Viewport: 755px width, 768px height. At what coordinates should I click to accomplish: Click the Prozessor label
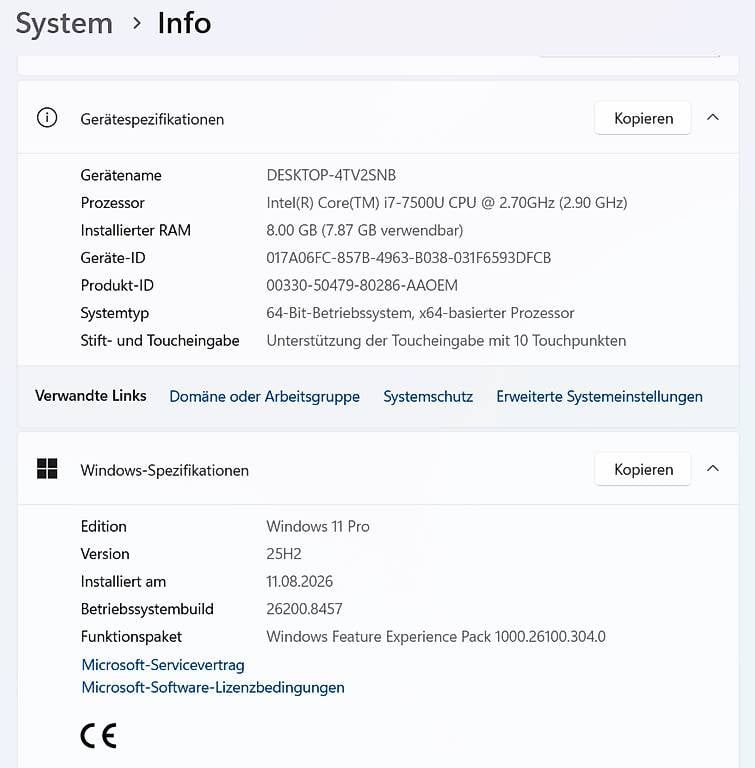(113, 203)
